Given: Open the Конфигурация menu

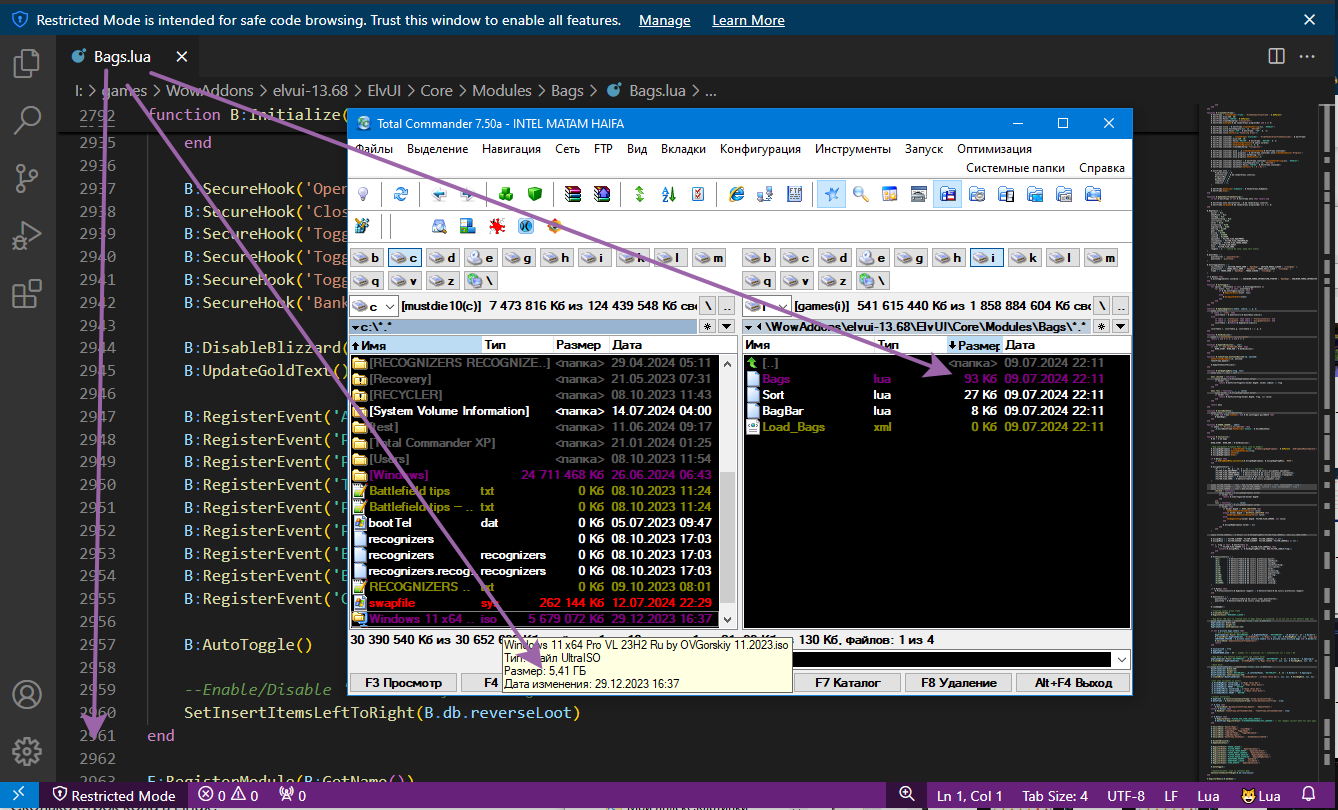Looking at the screenshot, I should pyautogui.click(x=760, y=149).
